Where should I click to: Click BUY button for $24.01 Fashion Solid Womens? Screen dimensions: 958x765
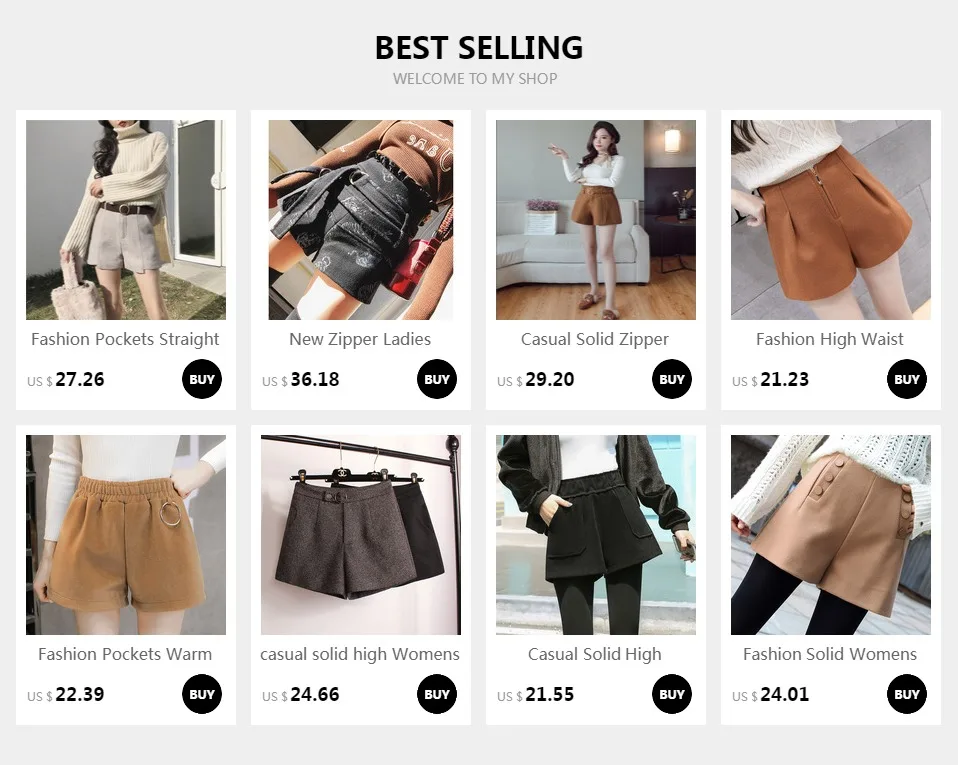[907, 694]
